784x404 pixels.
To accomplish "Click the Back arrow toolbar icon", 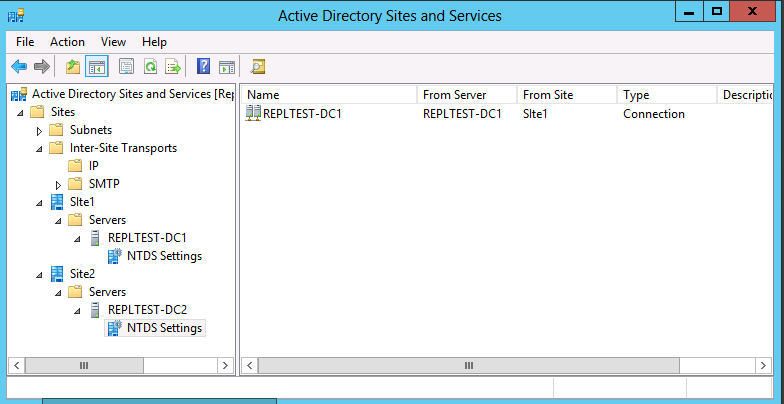I will 19,66.
